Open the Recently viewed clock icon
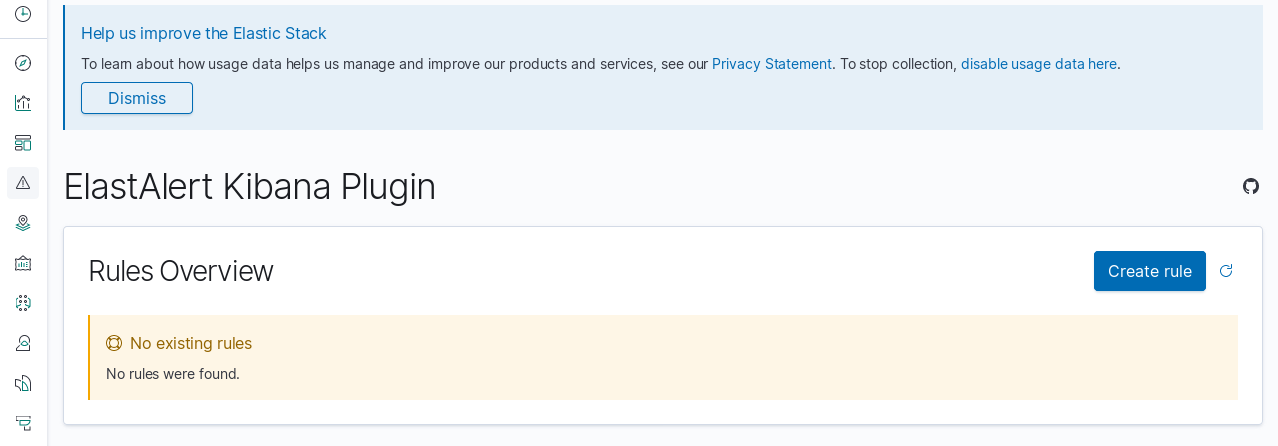1278x446 pixels. tap(23, 14)
